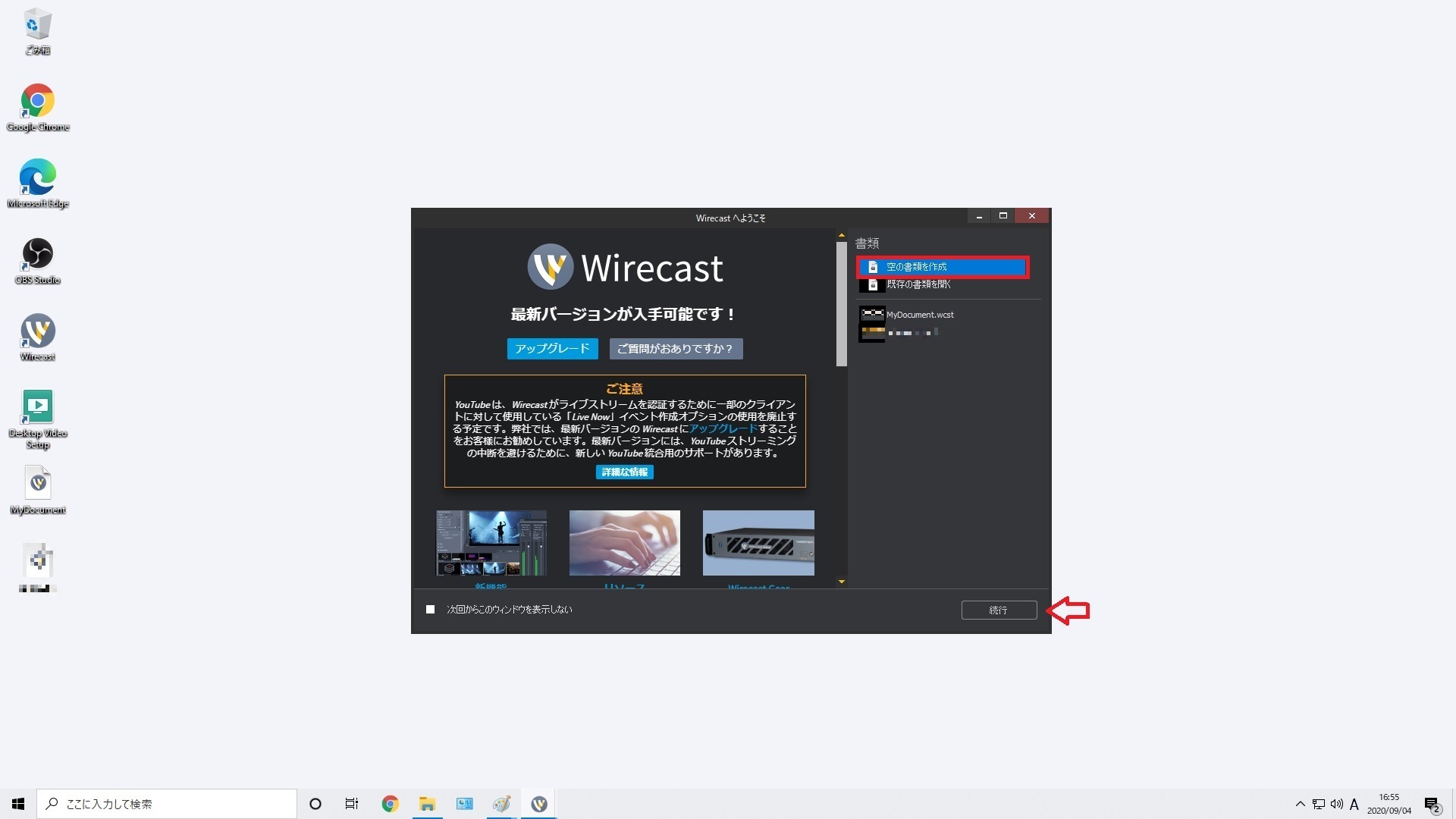Minimize the Wirecast welcome window
The height and width of the screenshot is (819, 1456).
[979, 216]
